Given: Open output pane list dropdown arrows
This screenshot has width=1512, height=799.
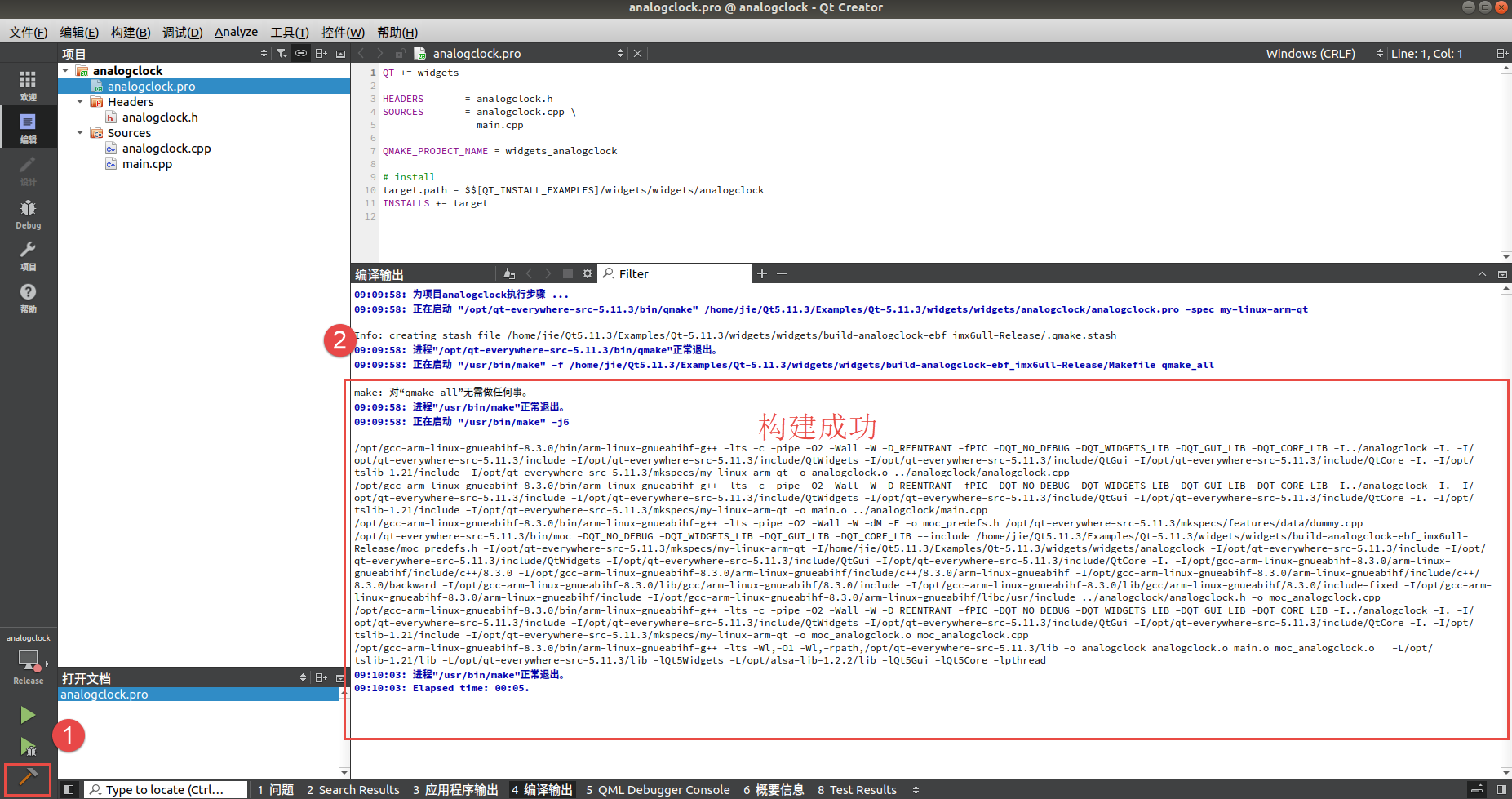Looking at the screenshot, I should 916,789.
